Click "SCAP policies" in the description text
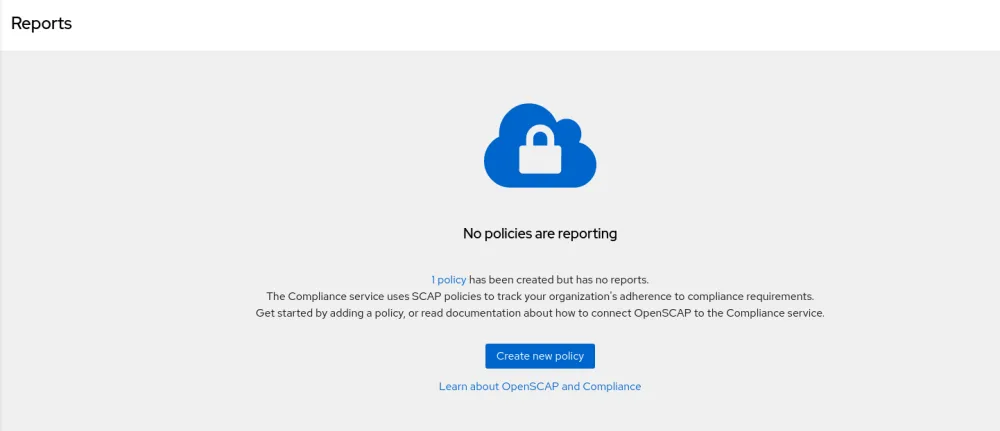This screenshot has height=431, width=1000. (x=410, y=296)
